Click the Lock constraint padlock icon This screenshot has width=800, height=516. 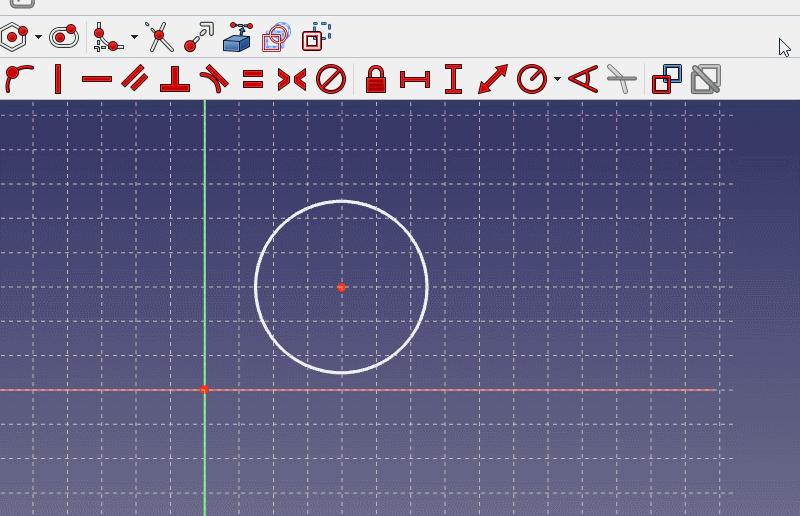coord(376,78)
